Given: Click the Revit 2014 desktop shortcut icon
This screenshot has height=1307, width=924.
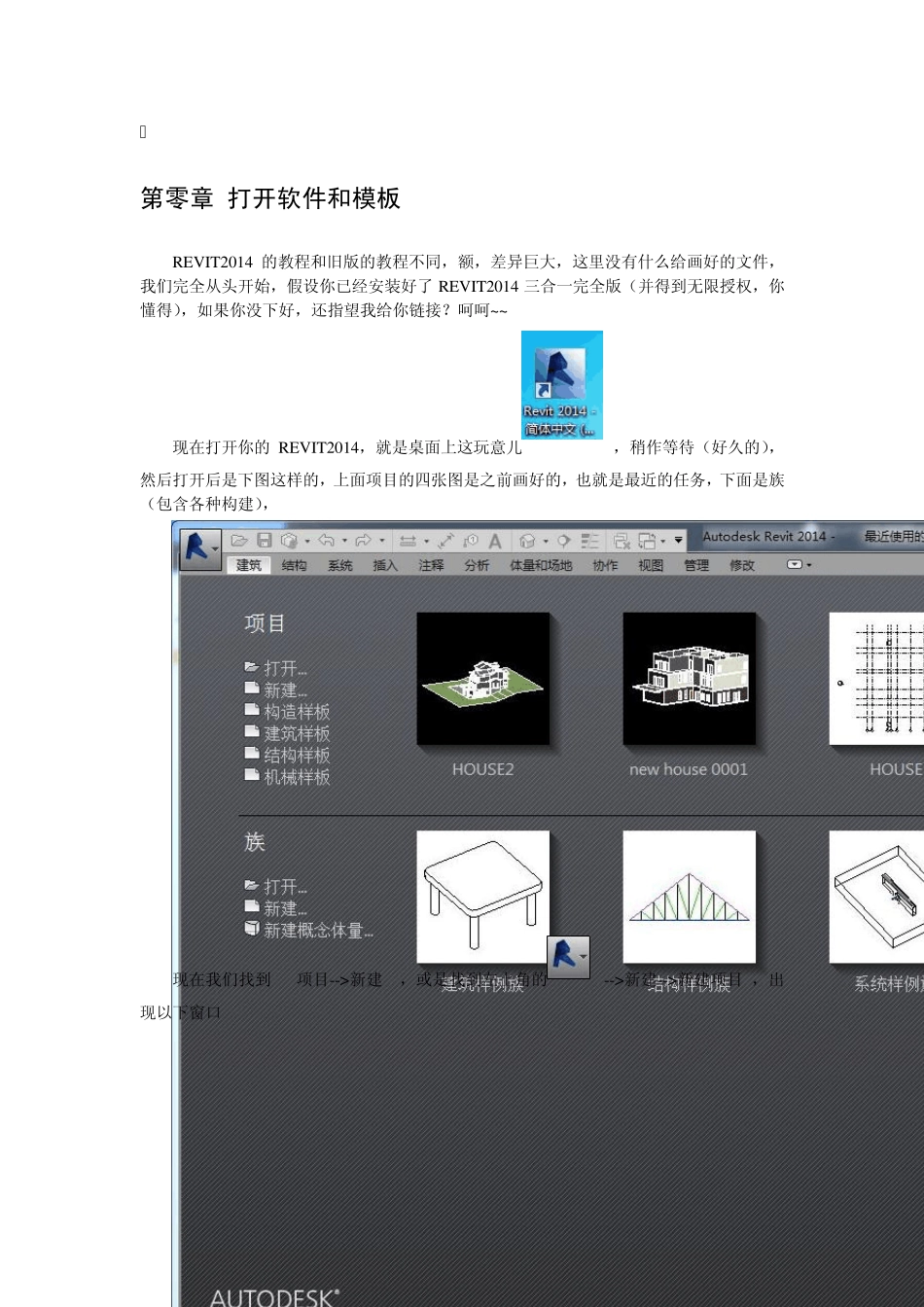Looking at the screenshot, I should 562,385.
